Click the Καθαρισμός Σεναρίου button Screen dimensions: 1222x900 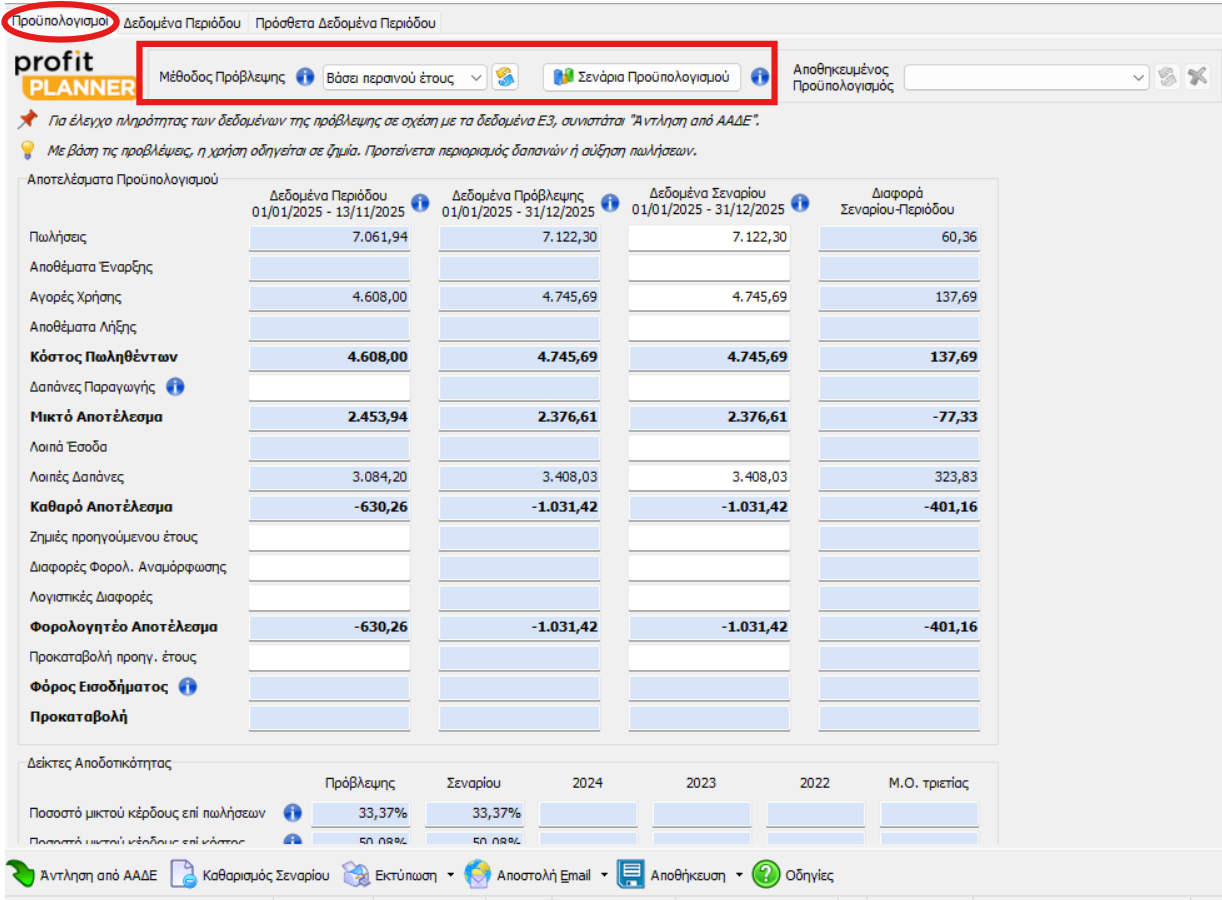[250, 875]
